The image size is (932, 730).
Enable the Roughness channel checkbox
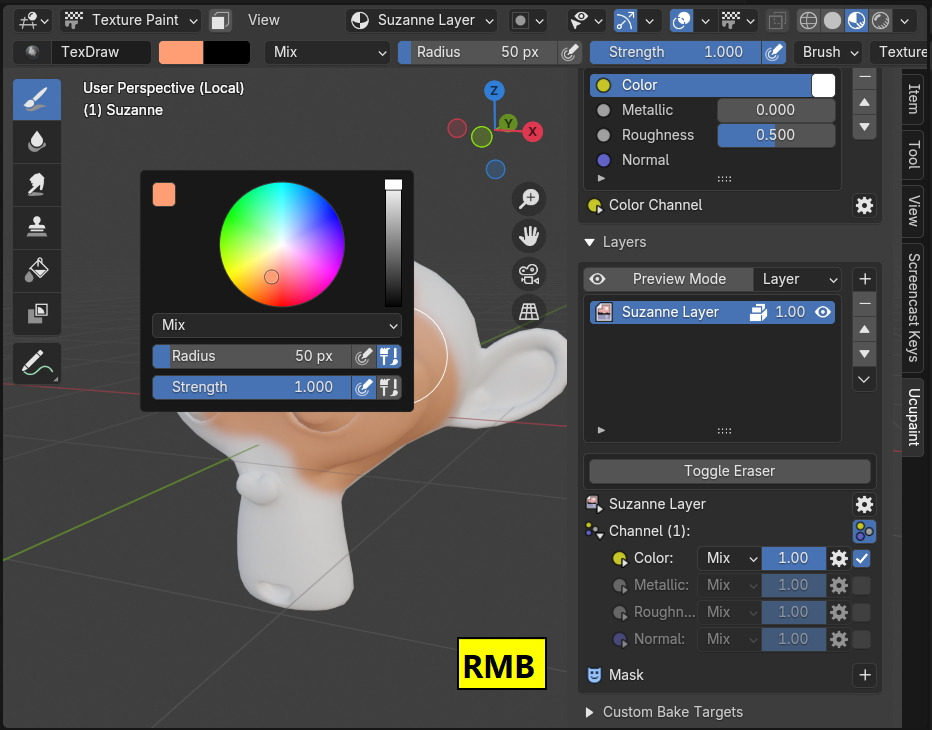point(861,612)
